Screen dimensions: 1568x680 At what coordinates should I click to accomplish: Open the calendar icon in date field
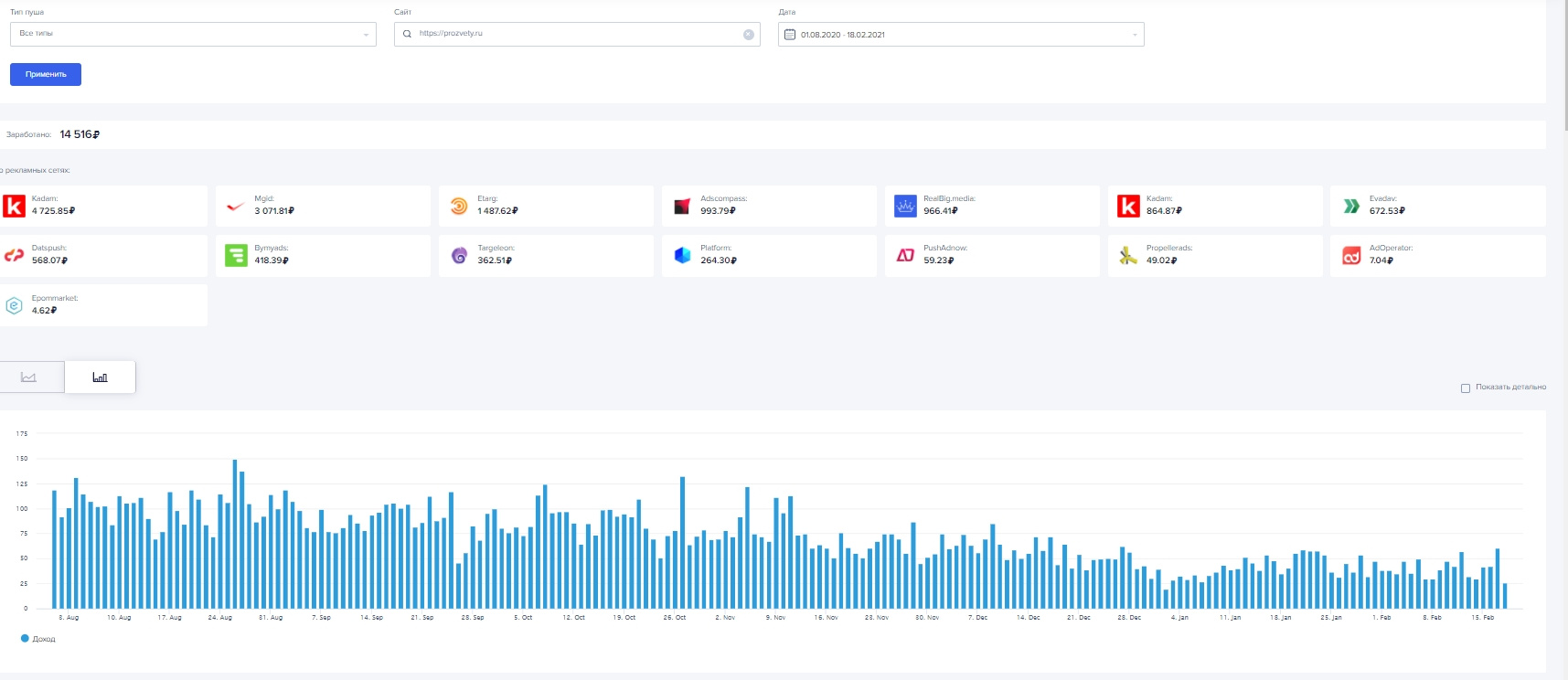[x=790, y=35]
